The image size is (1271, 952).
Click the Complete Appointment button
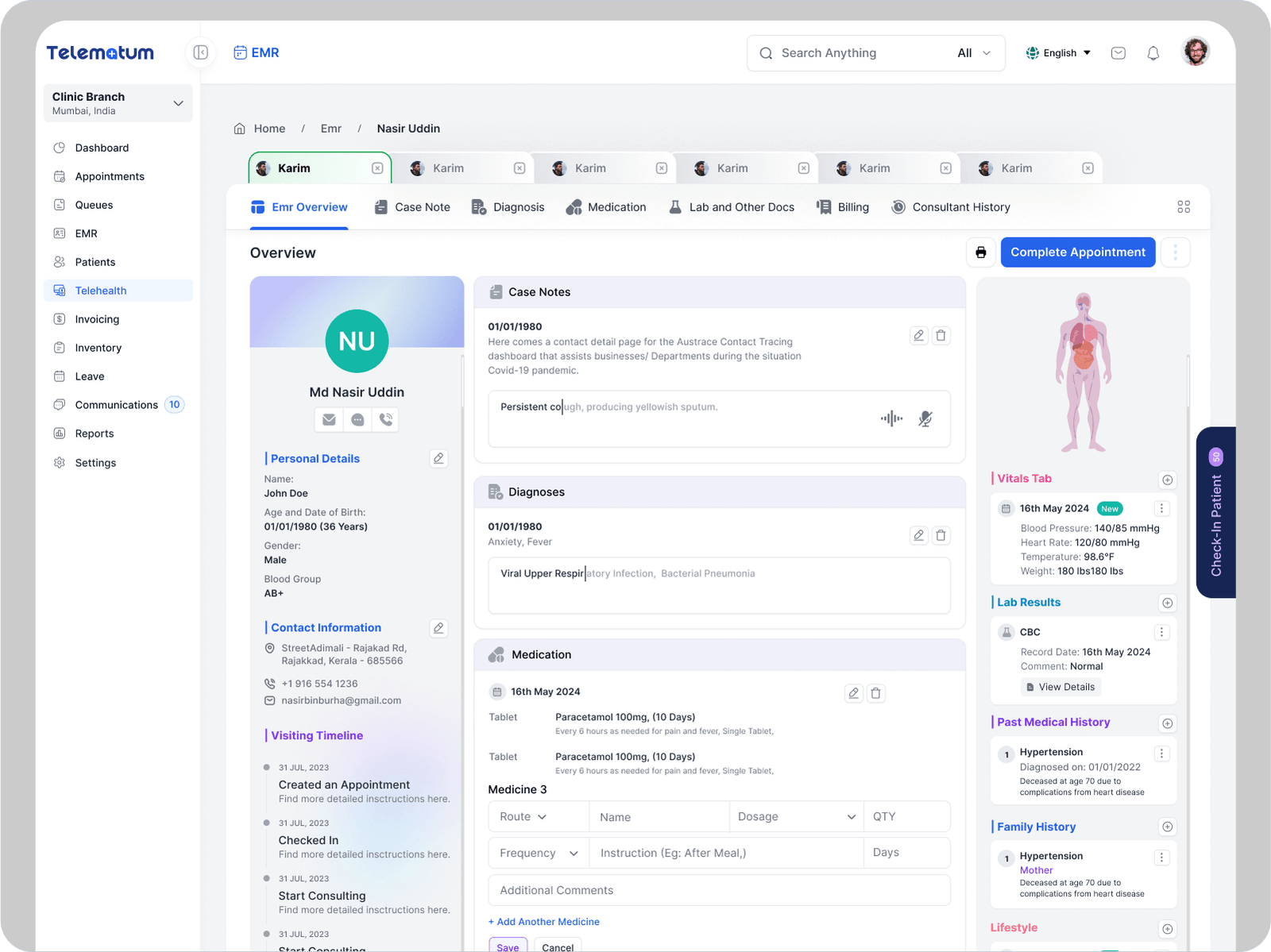tap(1077, 252)
